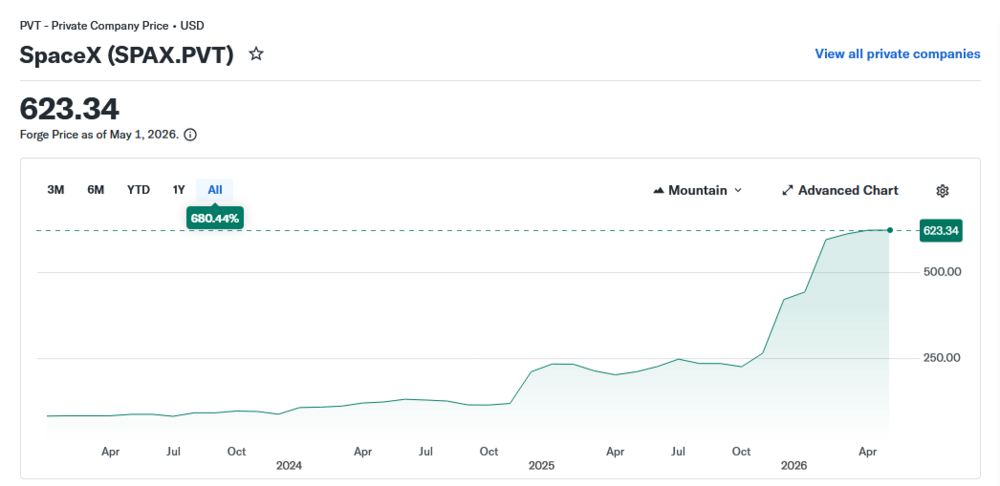Open View all private companies link

pos(897,54)
